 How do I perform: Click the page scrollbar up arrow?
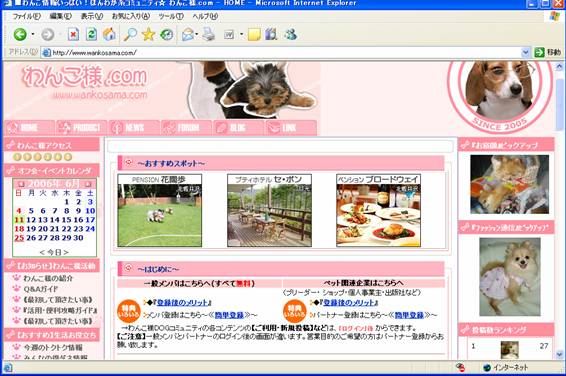(559, 66)
